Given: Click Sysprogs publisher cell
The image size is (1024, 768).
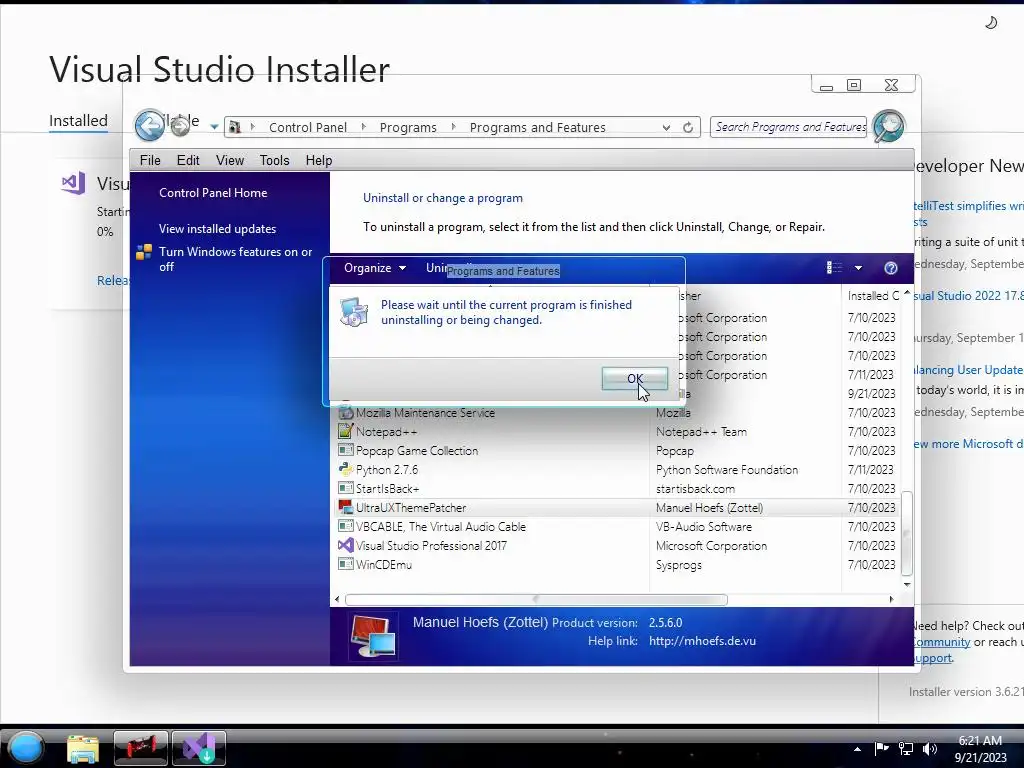Looking at the screenshot, I should tap(679, 564).
